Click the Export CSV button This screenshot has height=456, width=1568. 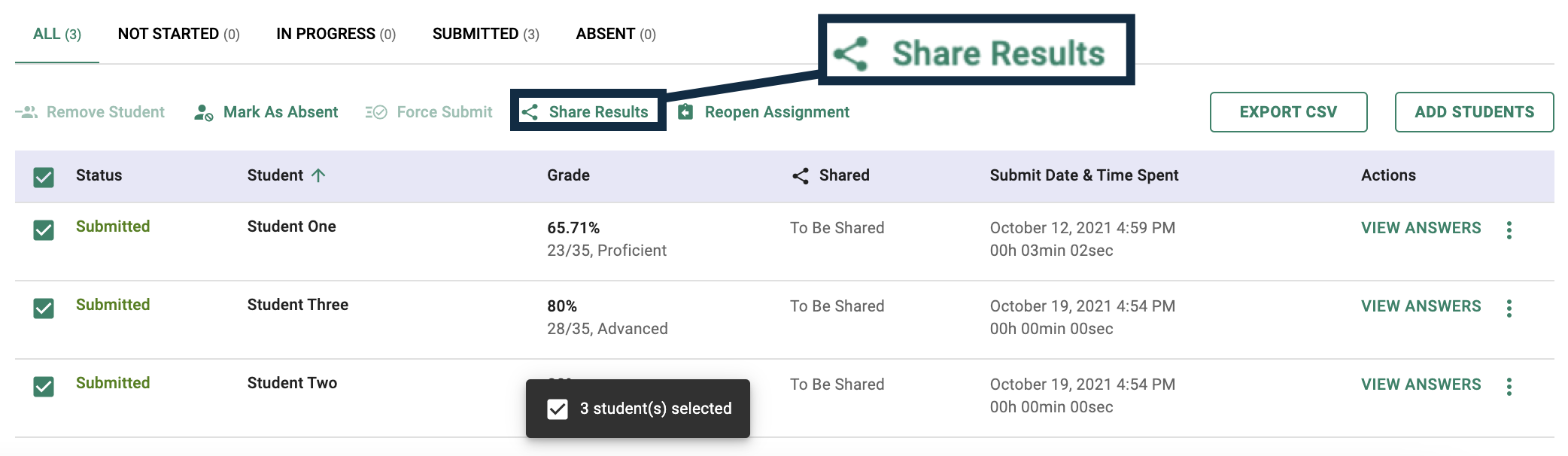click(x=1288, y=112)
